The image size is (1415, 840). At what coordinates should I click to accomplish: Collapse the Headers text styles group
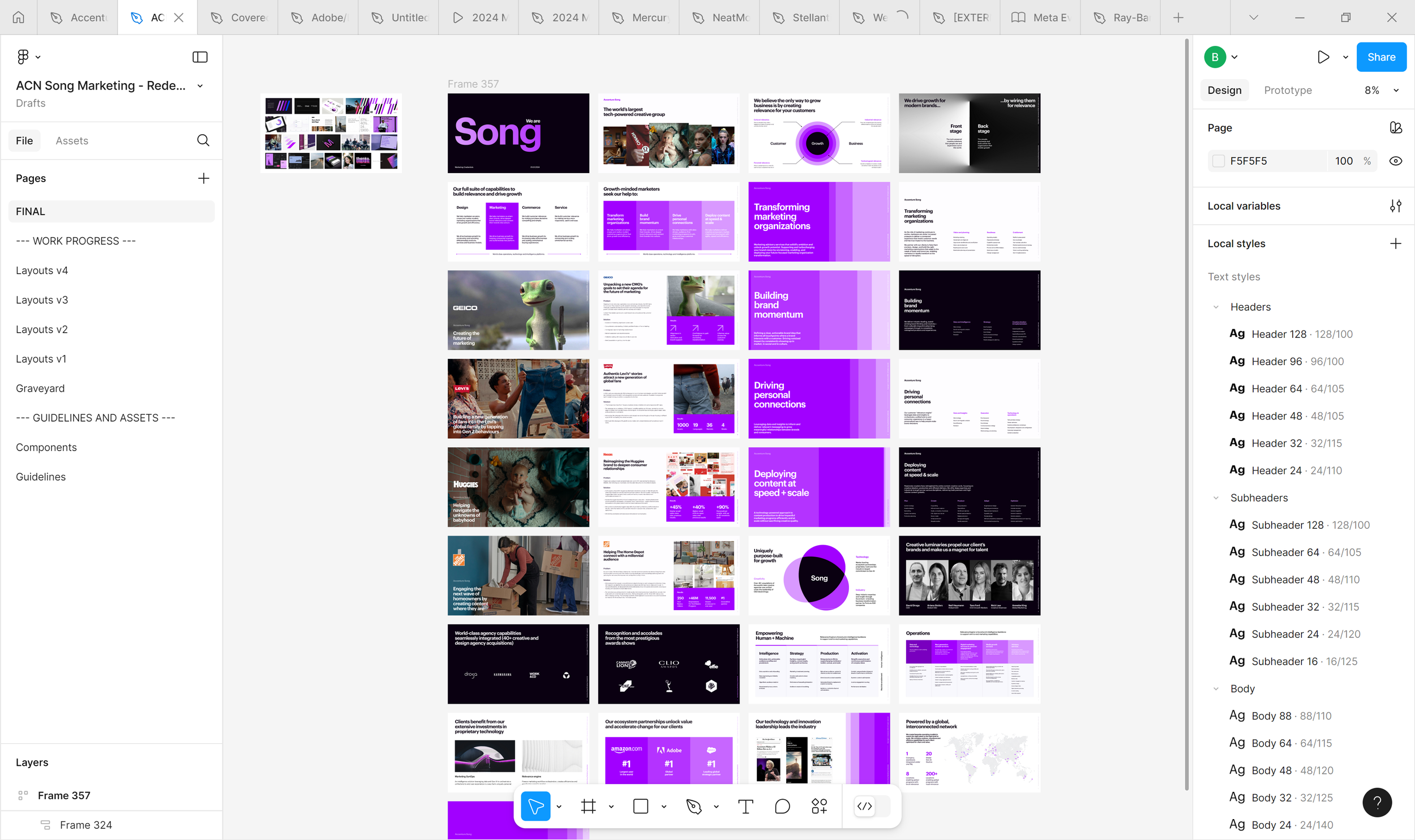coord(1216,307)
